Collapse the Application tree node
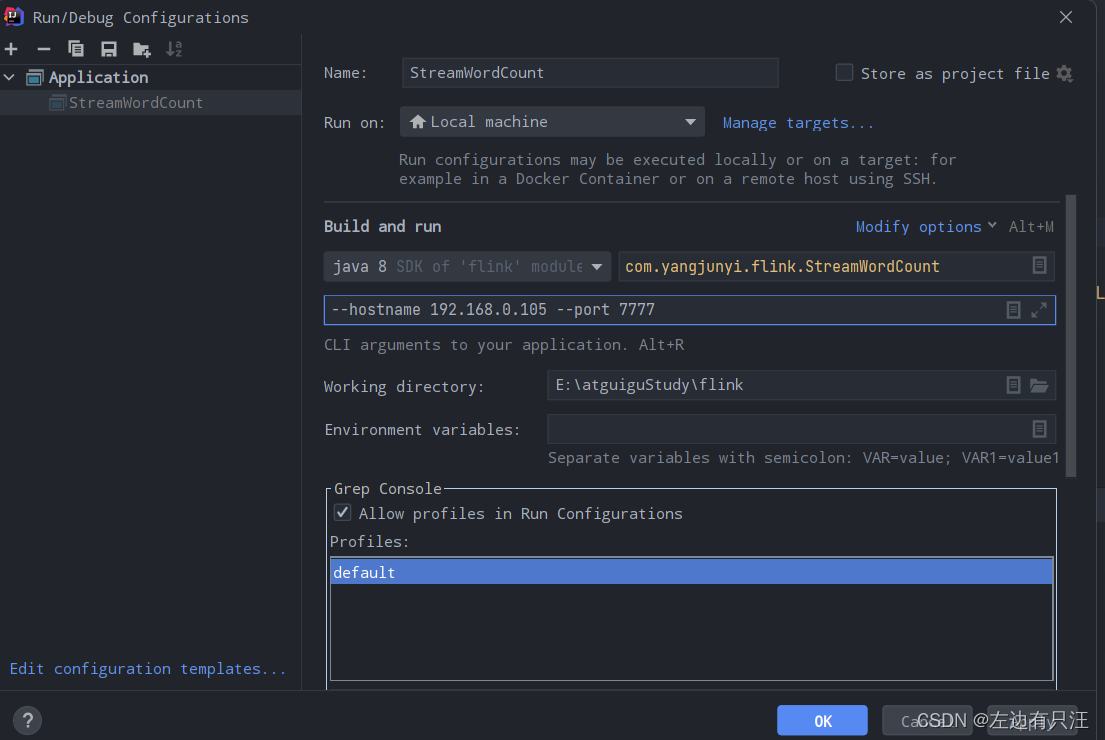The width and height of the screenshot is (1105, 740). 10,77
